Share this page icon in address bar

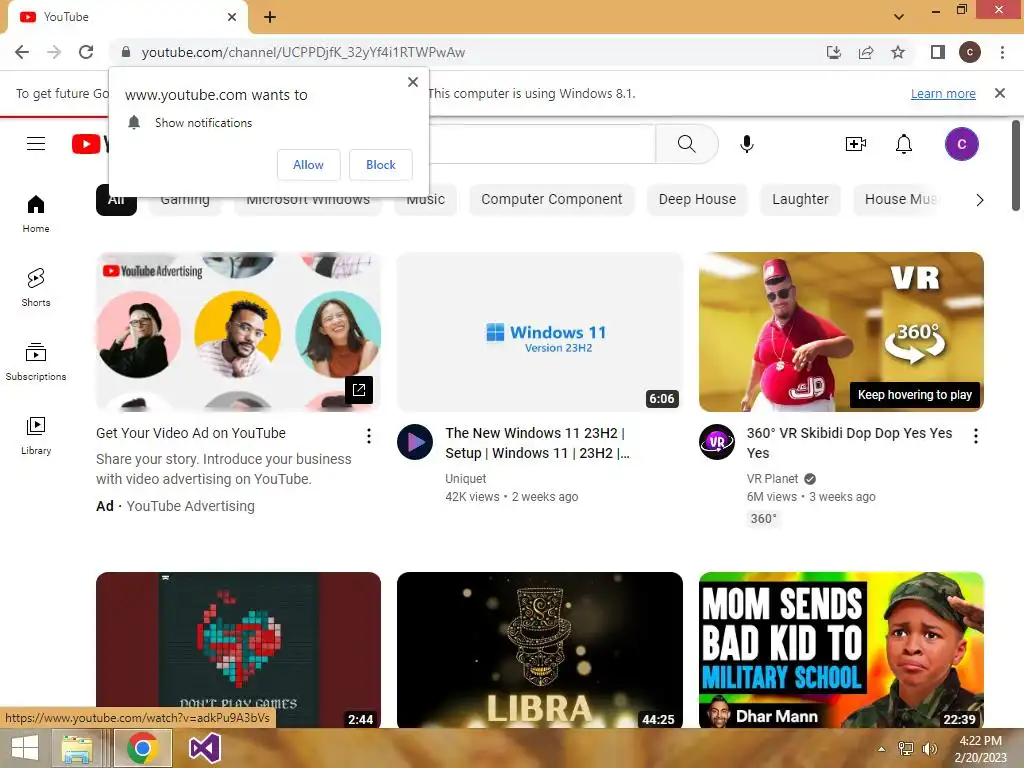[x=866, y=52]
